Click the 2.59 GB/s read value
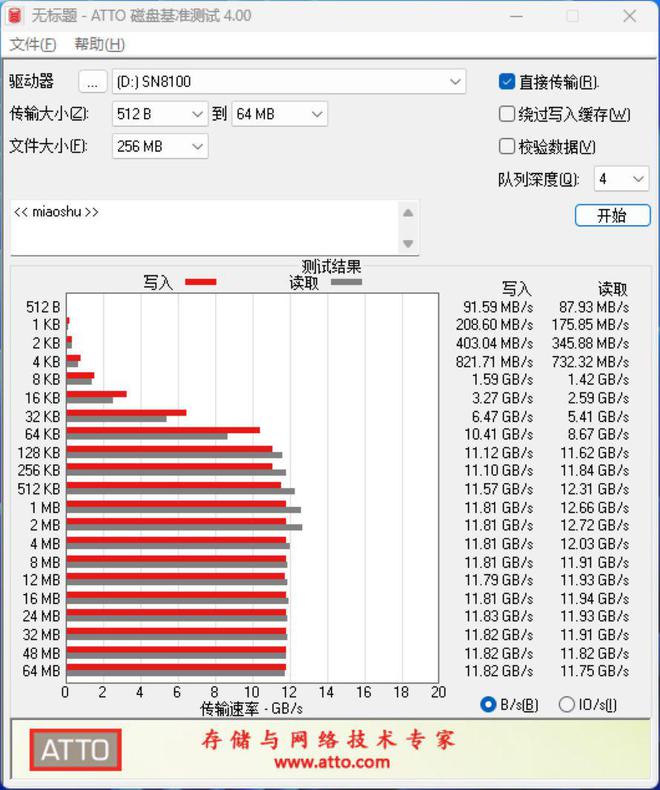This screenshot has height=790, width=660. tap(599, 398)
